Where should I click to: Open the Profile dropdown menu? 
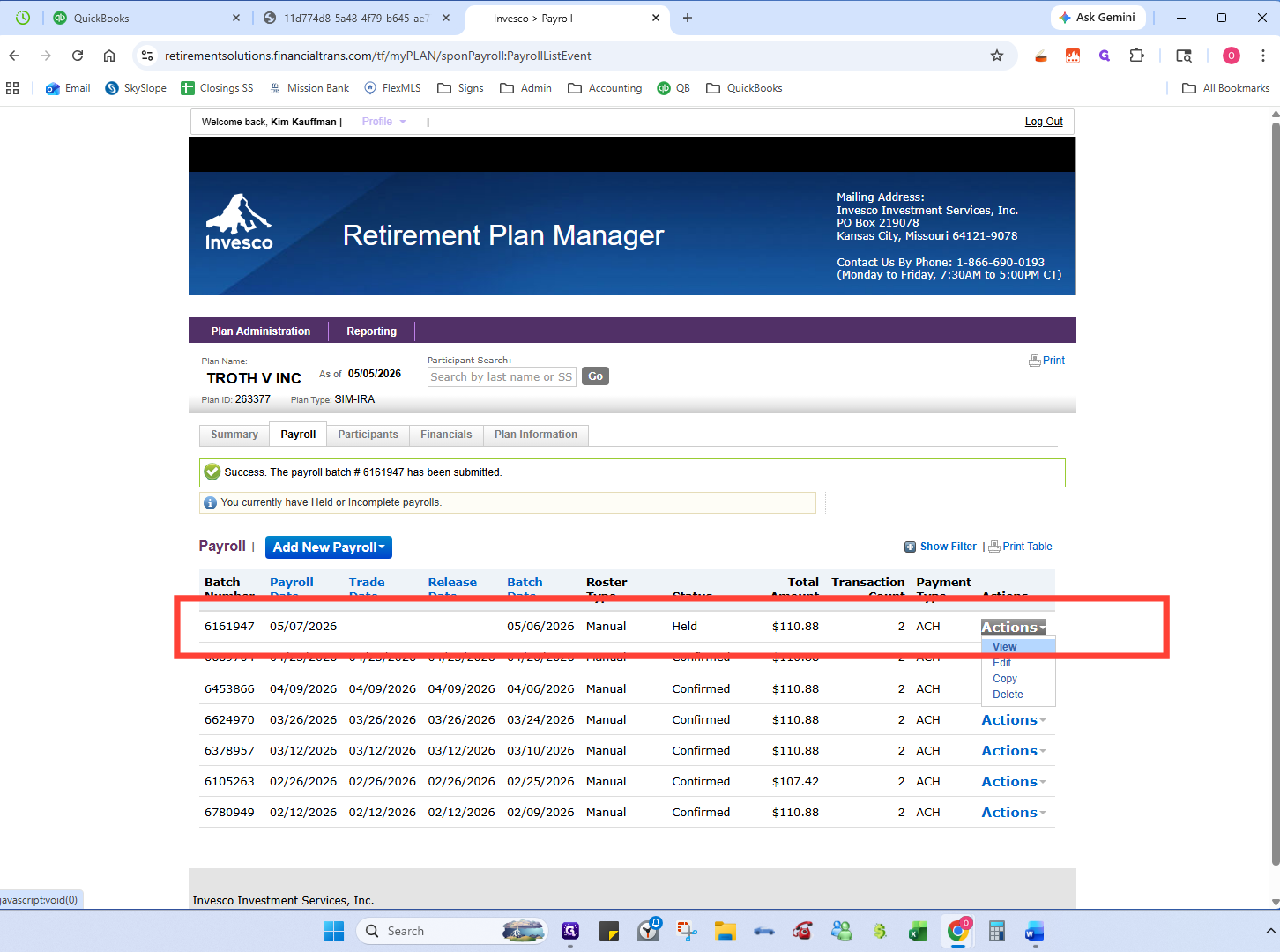(x=383, y=122)
